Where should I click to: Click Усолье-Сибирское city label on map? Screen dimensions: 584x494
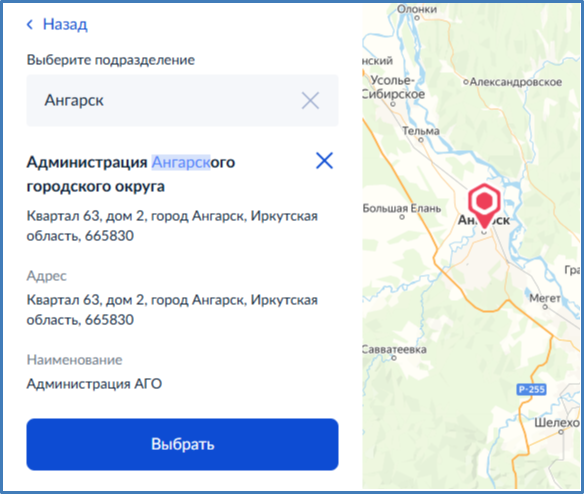393,87
